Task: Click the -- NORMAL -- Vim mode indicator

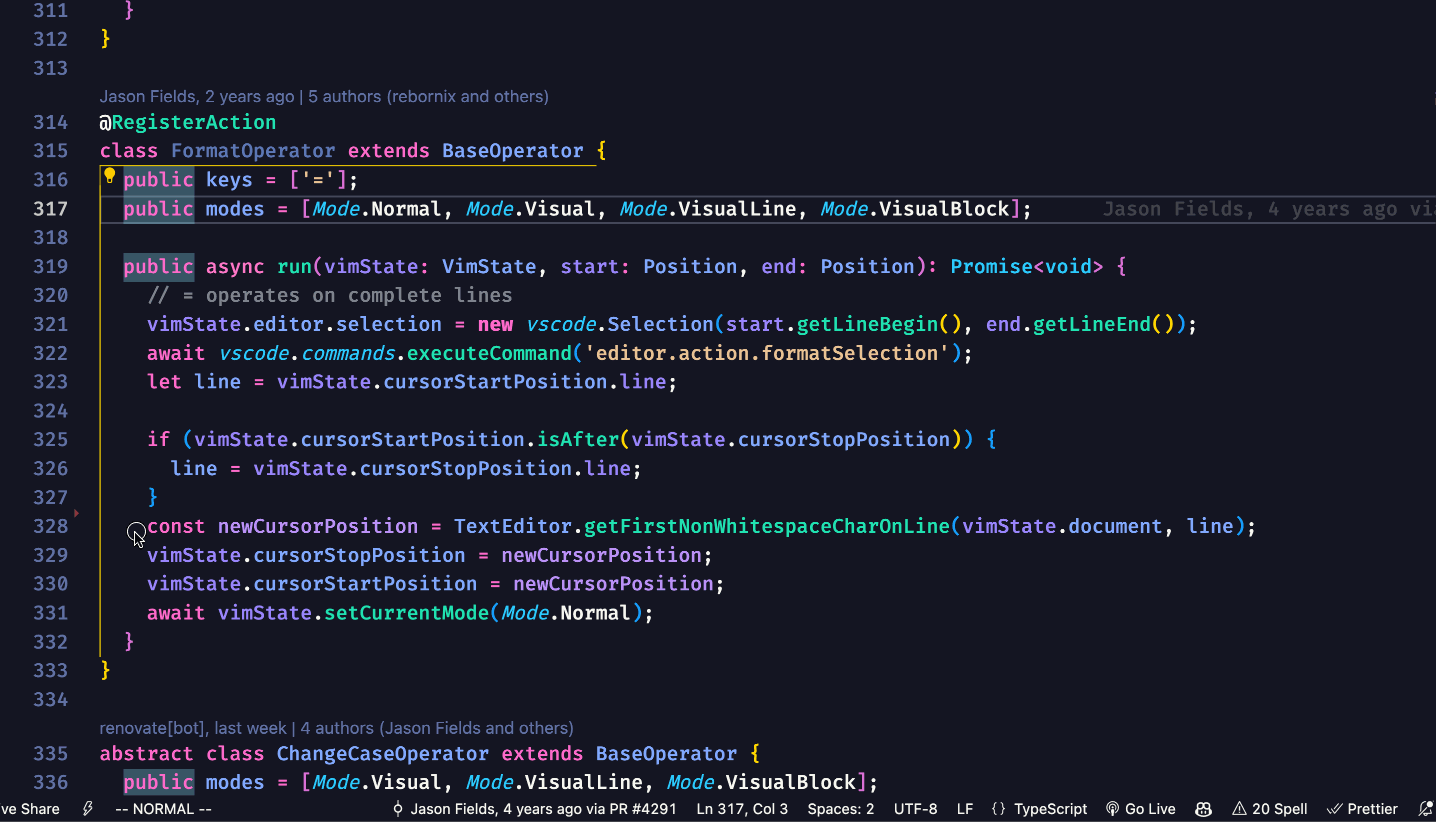Action: coord(162,809)
